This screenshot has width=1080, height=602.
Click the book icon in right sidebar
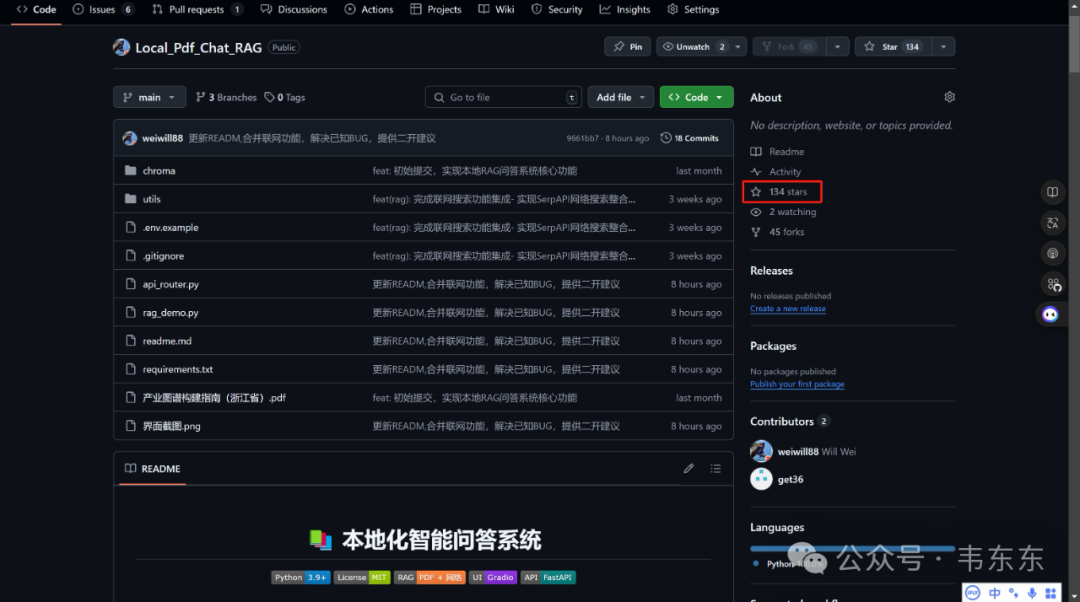click(1052, 192)
